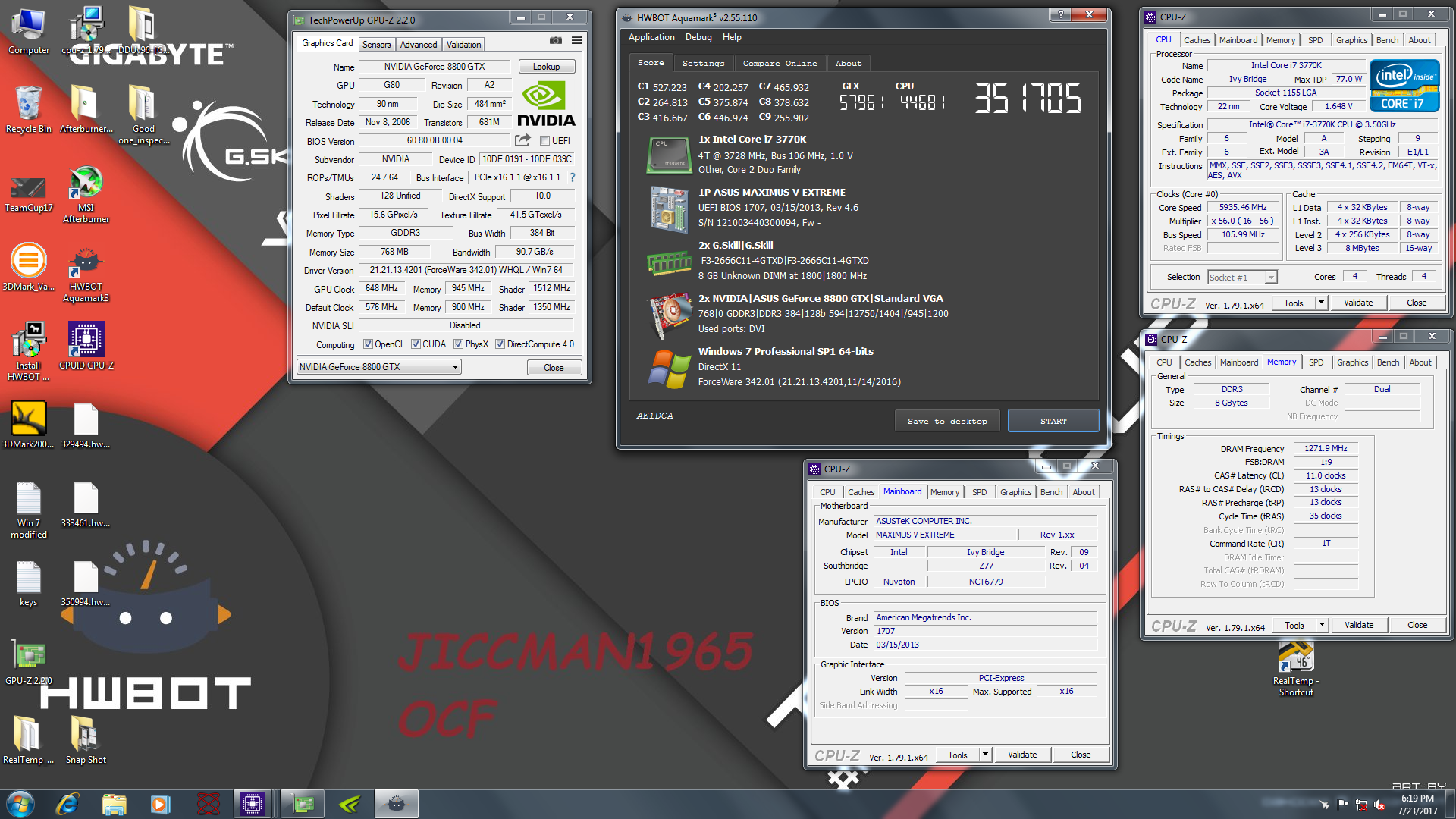1456x819 pixels.
Task: Select the Snap Shot folder icon
Action: point(86,739)
